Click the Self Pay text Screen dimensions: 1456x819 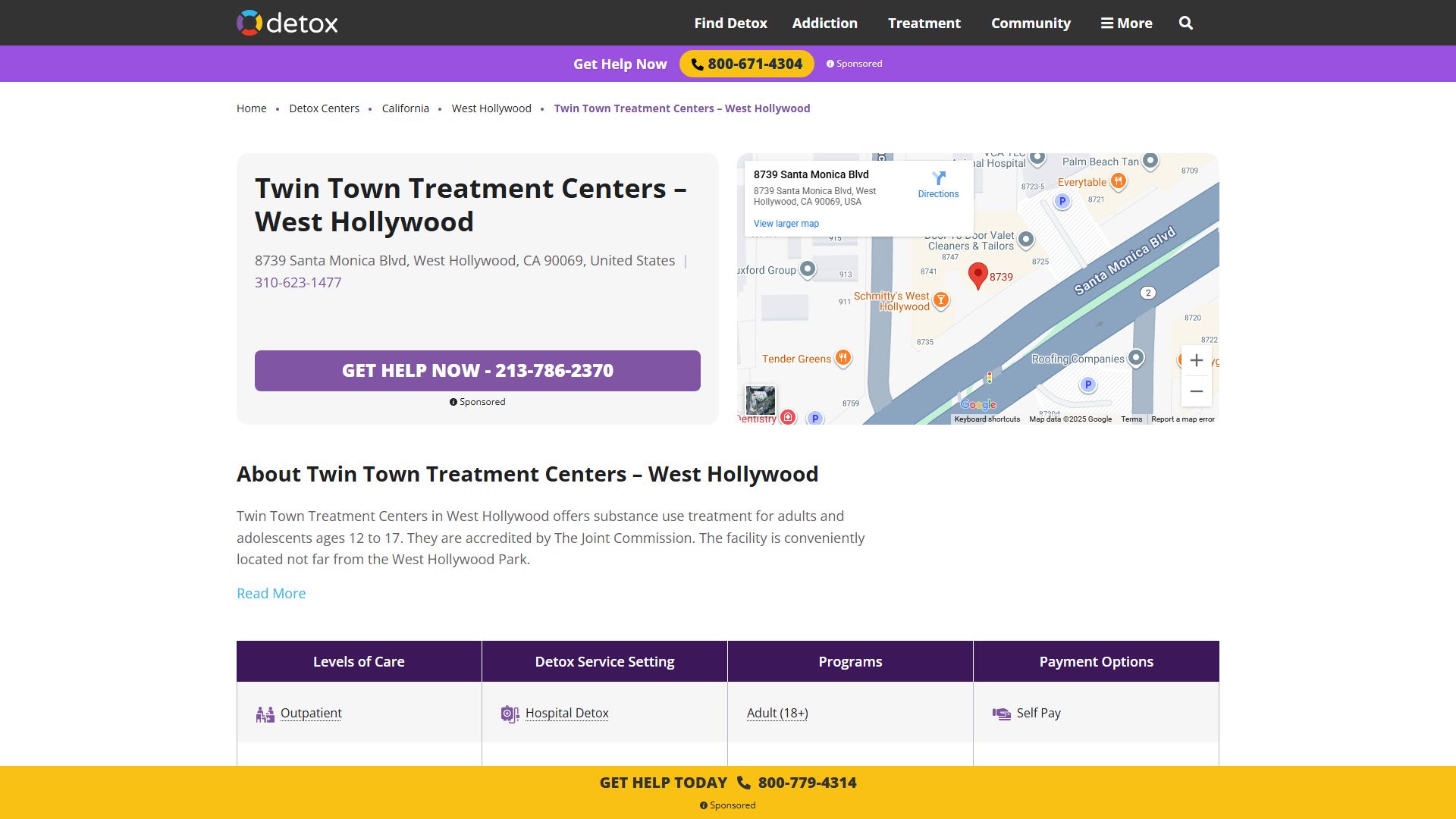1039,713
